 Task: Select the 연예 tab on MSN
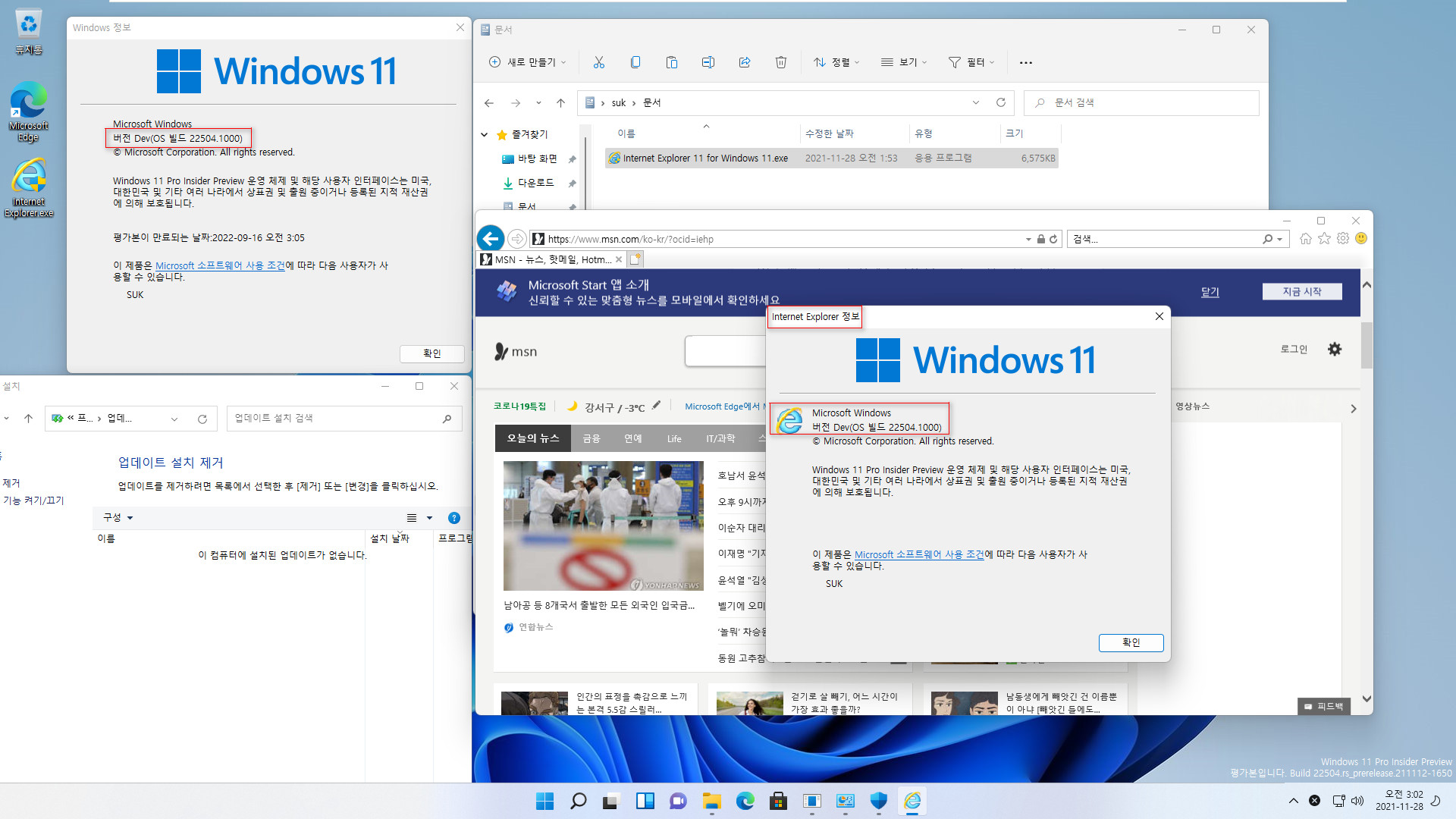pyautogui.click(x=632, y=438)
